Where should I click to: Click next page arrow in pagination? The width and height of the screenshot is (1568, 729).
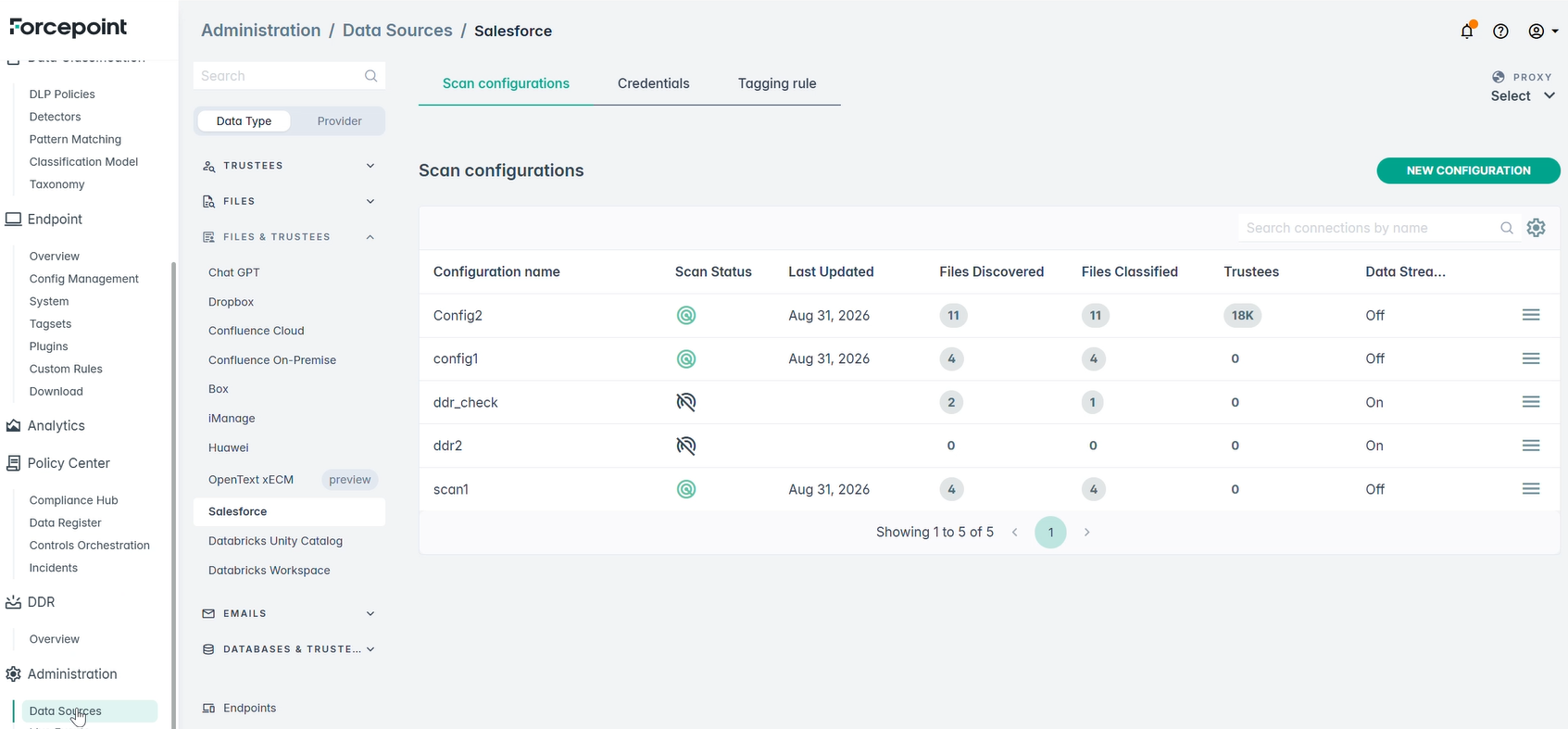tap(1086, 533)
